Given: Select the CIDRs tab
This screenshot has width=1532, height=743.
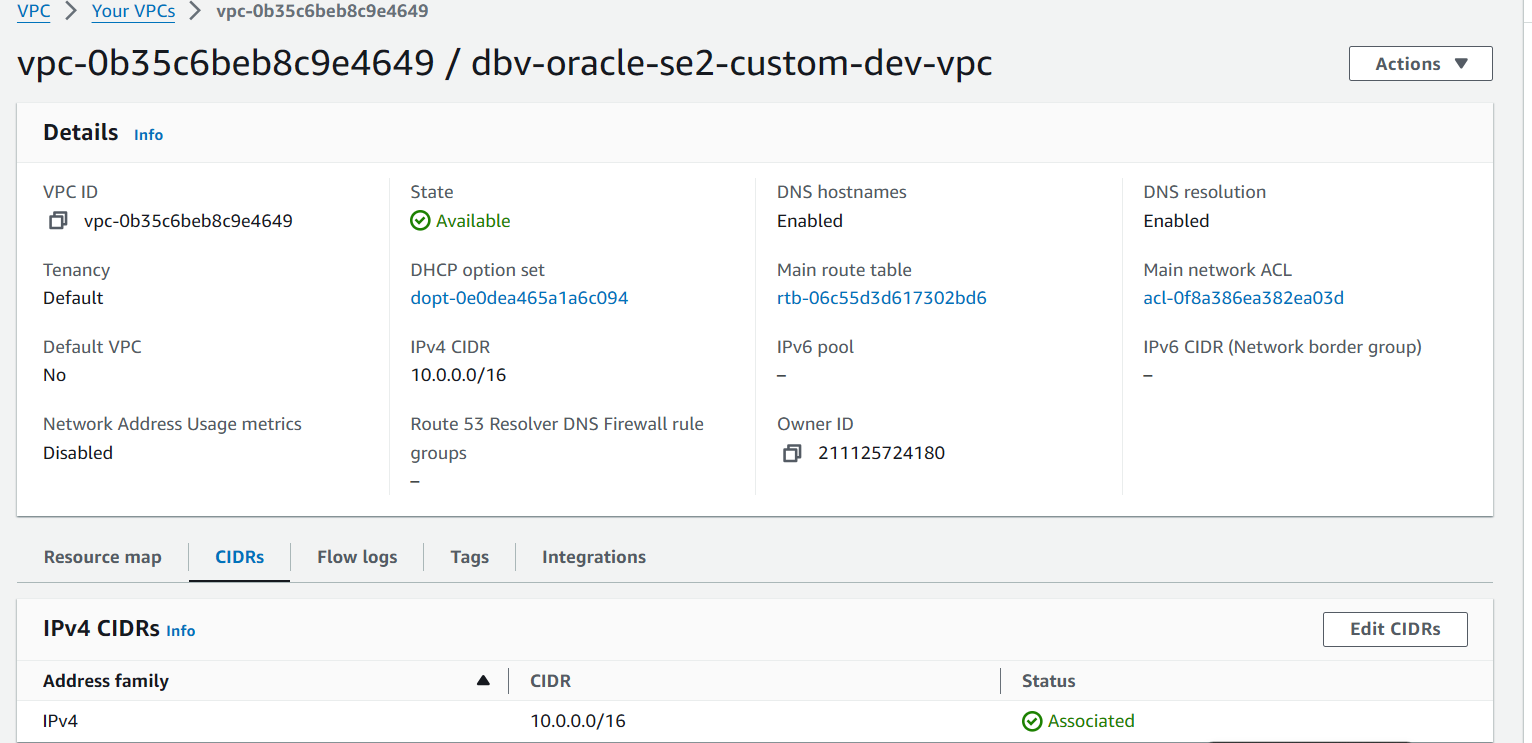Looking at the screenshot, I should coord(240,557).
